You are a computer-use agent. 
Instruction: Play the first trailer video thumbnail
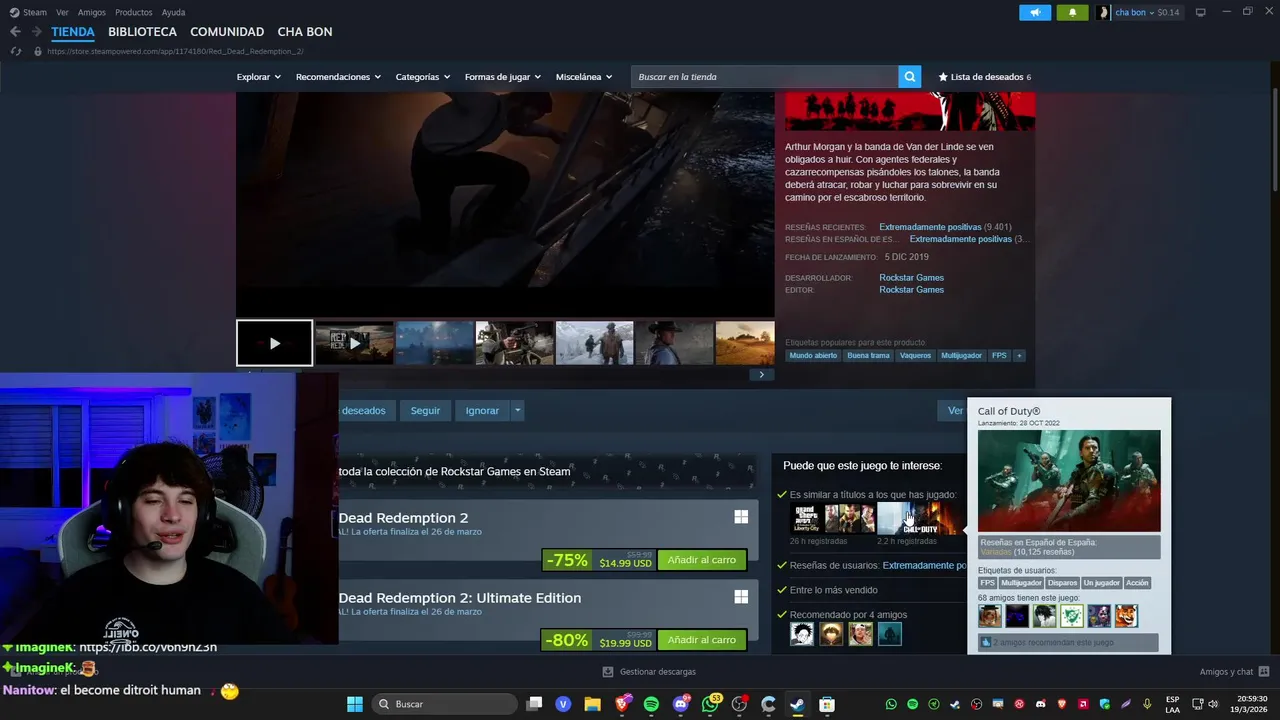(x=274, y=343)
